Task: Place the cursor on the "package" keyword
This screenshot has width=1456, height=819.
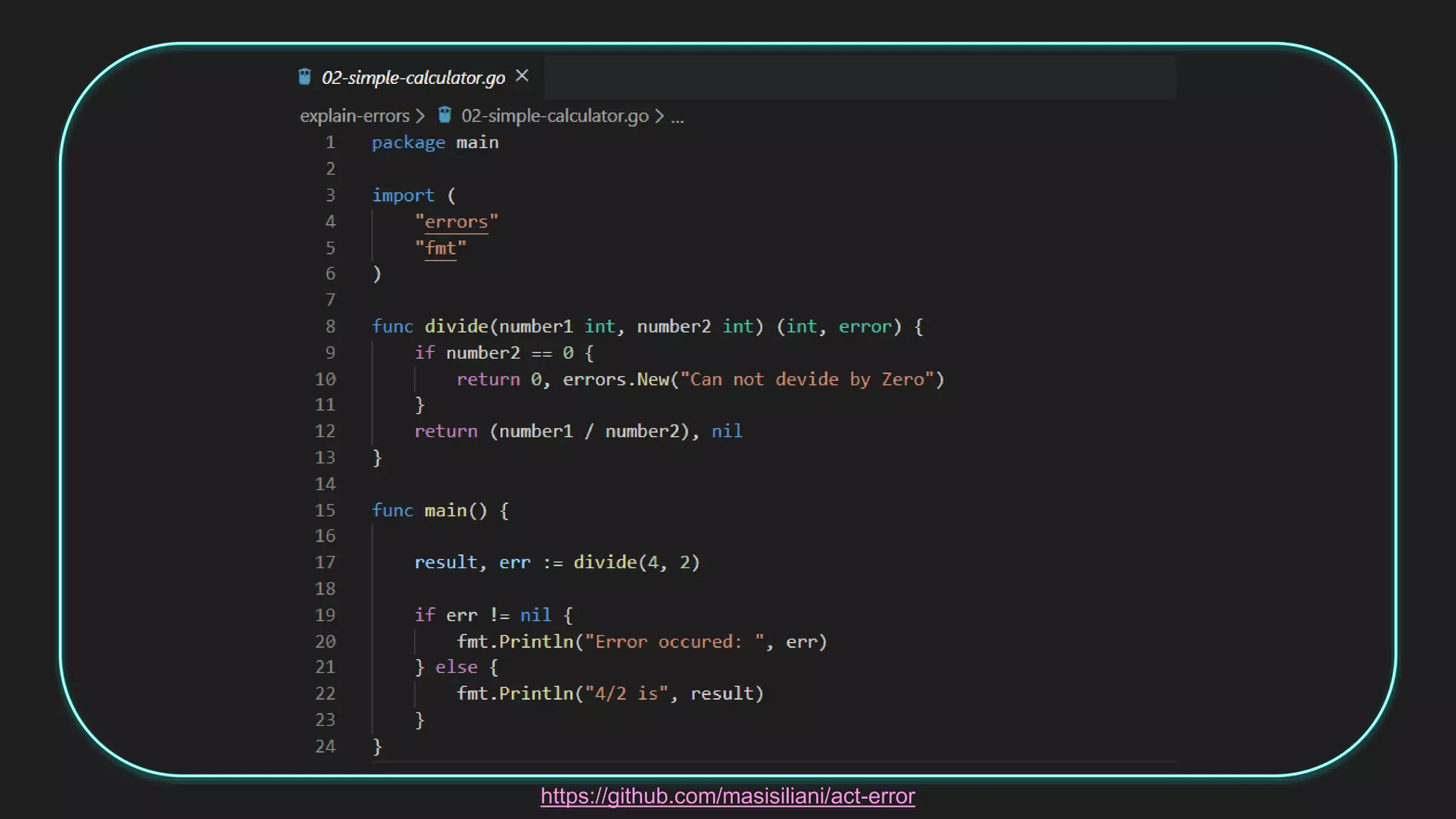Action: 408,143
